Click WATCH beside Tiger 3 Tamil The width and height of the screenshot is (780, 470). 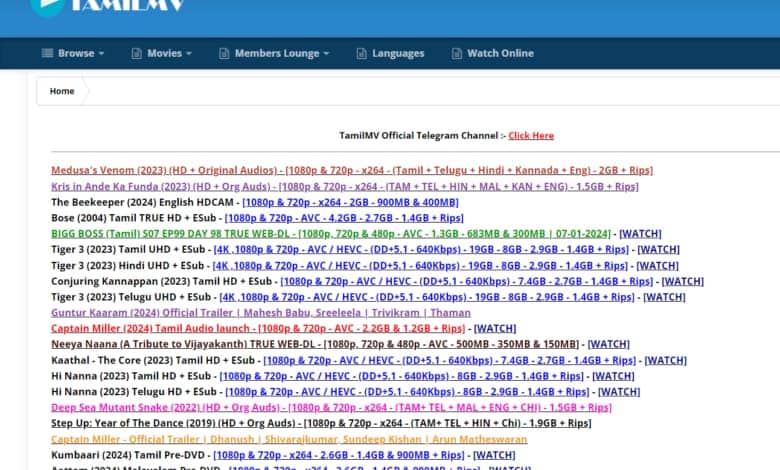[x=659, y=249]
